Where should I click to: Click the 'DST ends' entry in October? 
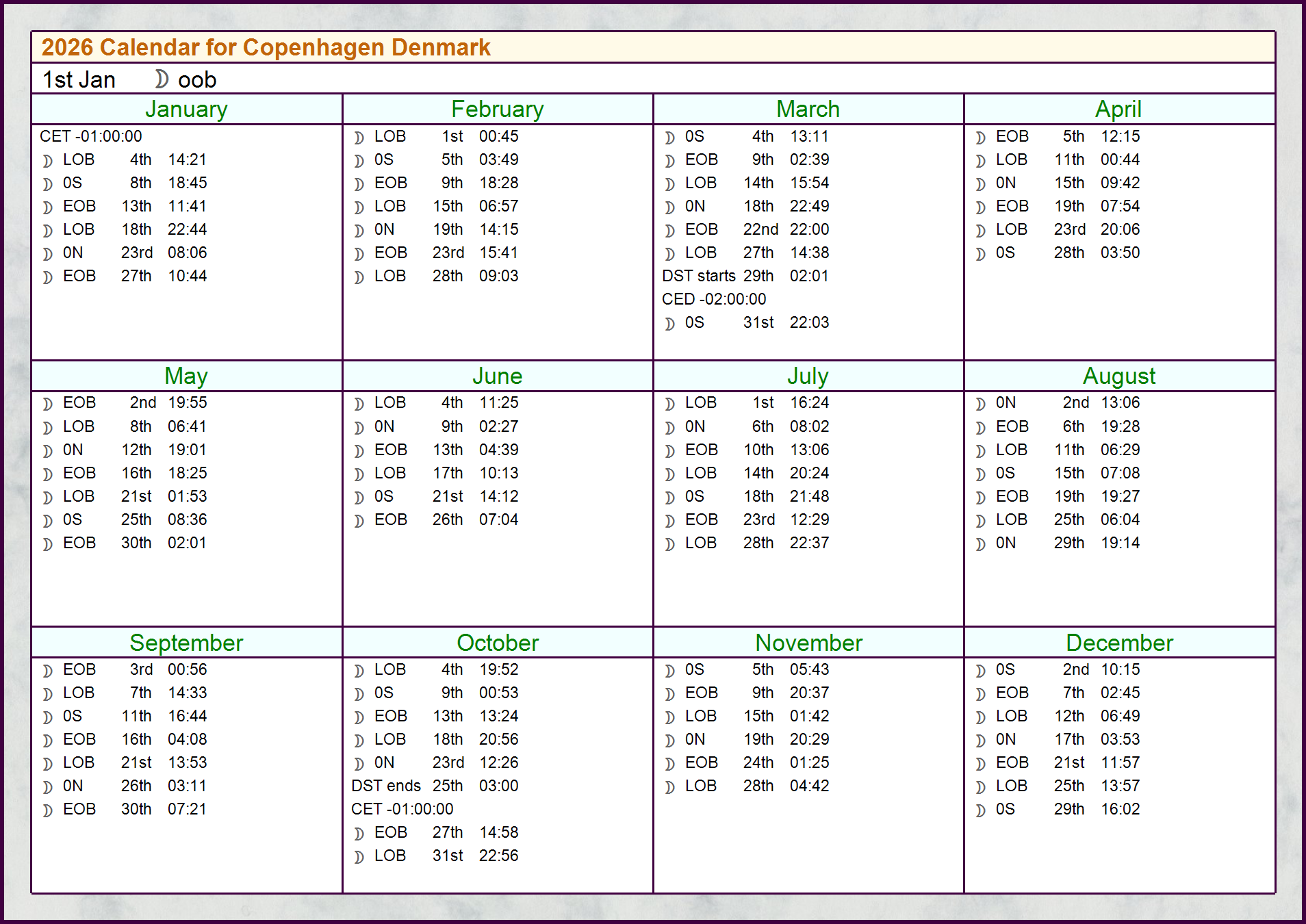pos(386,786)
